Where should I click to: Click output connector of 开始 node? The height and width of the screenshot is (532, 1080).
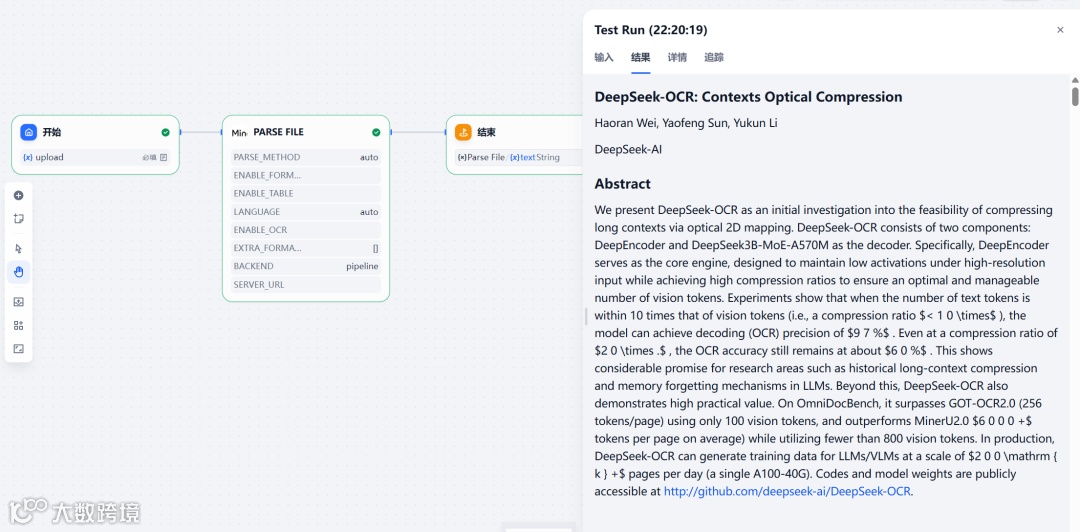pos(180,132)
